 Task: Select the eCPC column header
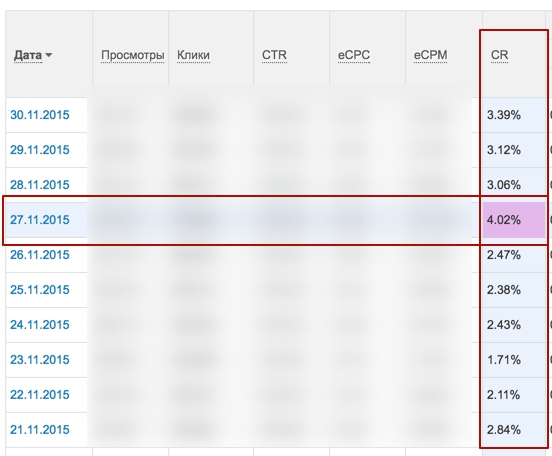[354, 55]
